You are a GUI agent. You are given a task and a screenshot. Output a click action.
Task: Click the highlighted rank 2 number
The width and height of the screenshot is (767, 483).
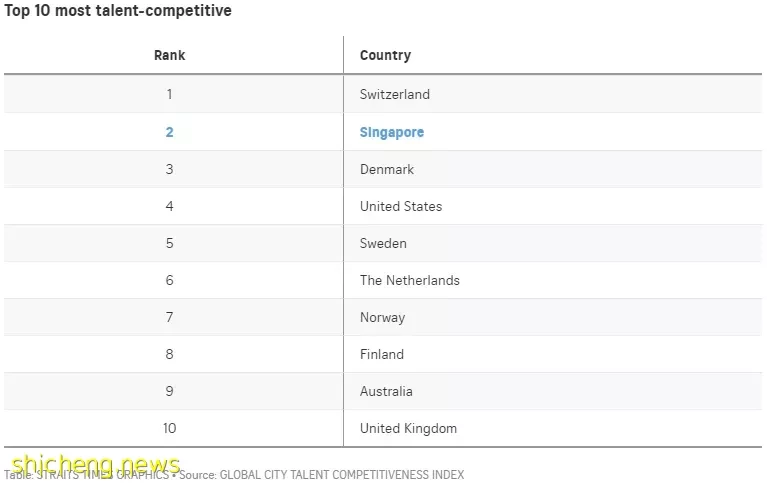[x=169, y=132]
